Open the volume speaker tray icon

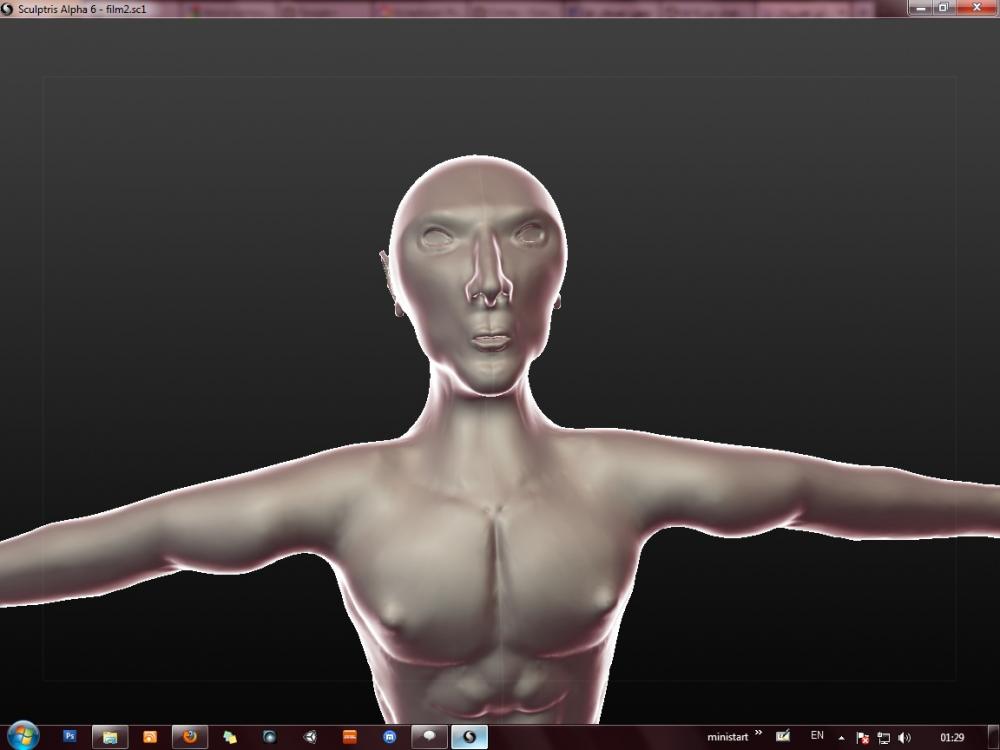[x=904, y=738]
